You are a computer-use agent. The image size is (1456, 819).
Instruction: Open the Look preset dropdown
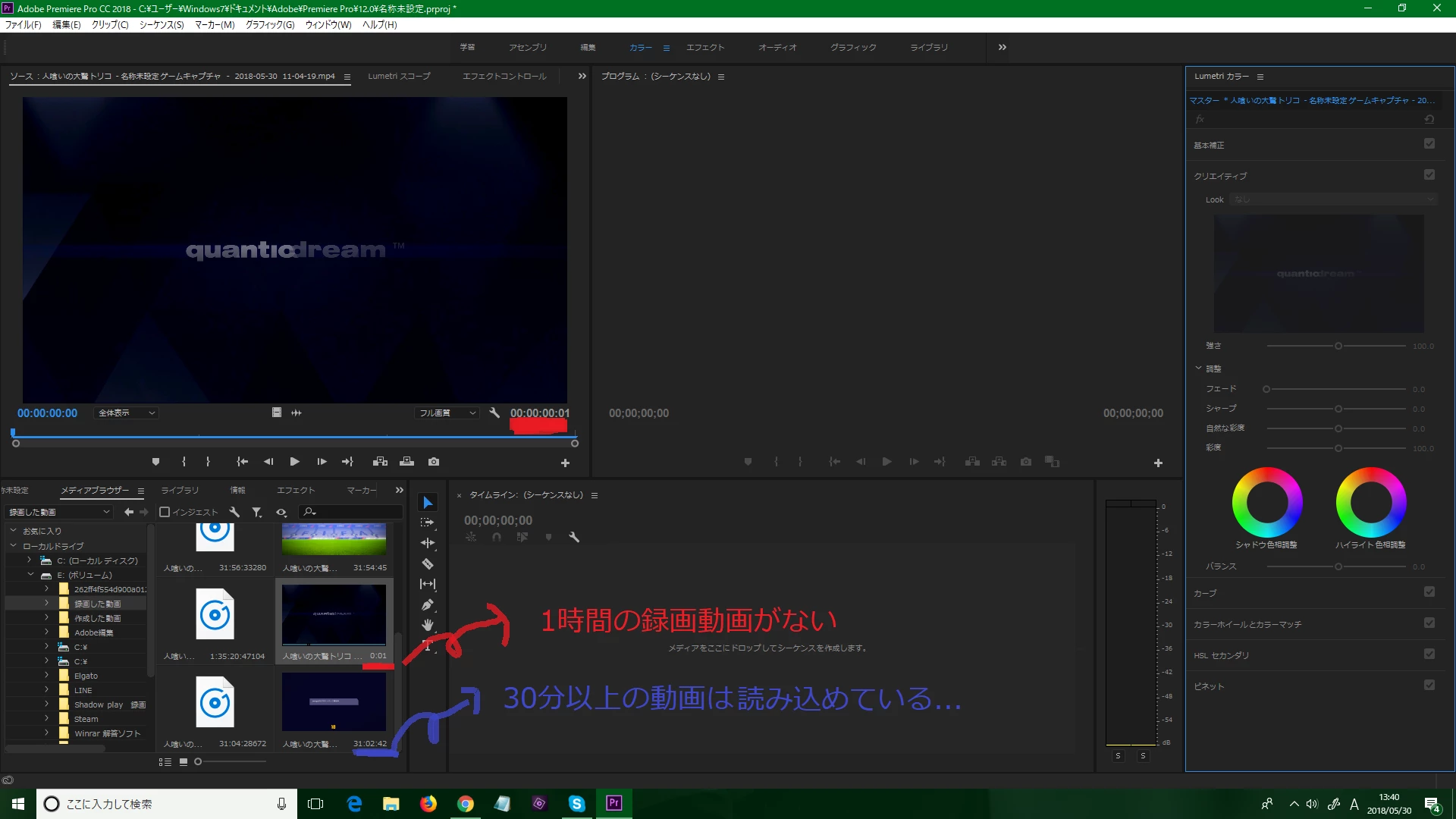point(1333,199)
